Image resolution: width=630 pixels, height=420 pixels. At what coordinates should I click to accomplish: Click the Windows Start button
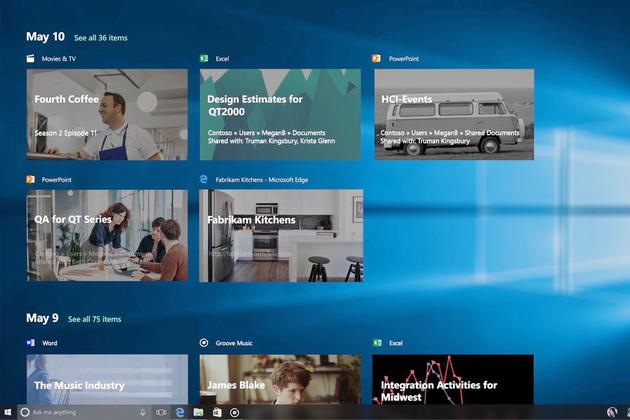[x=7, y=412]
